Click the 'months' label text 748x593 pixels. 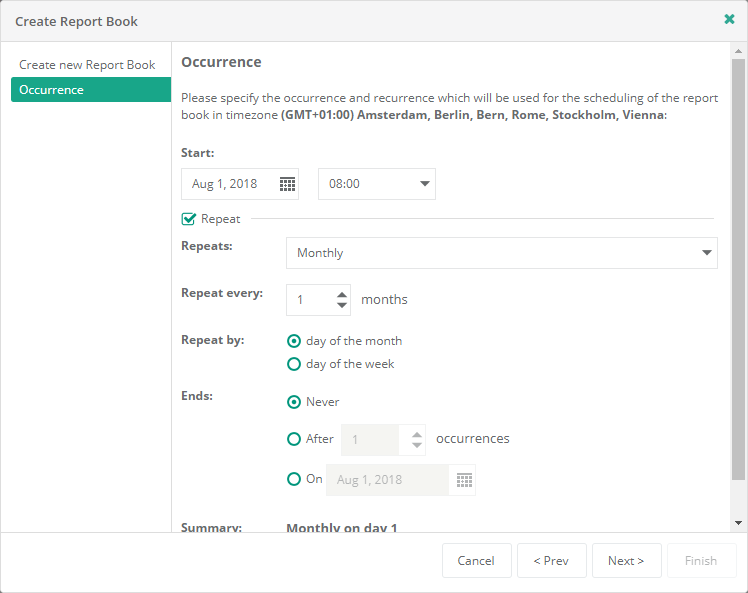click(x=384, y=300)
